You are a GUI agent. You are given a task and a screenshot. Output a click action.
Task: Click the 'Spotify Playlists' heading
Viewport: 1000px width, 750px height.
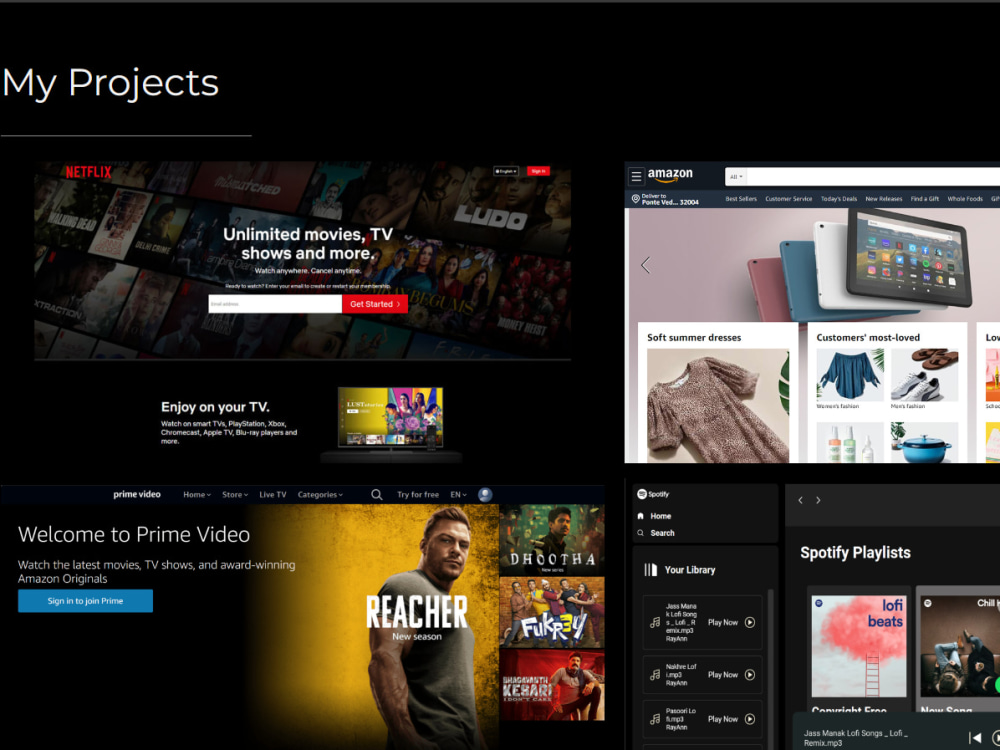tap(855, 553)
